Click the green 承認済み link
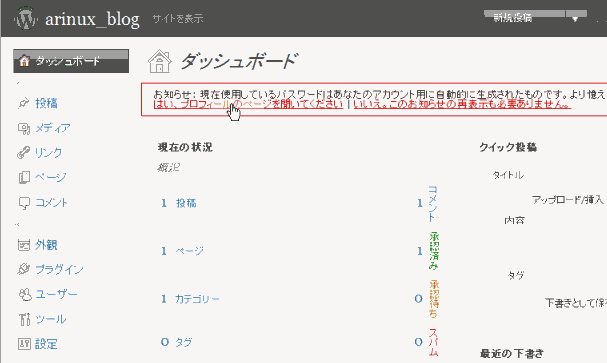 click(x=434, y=251)
